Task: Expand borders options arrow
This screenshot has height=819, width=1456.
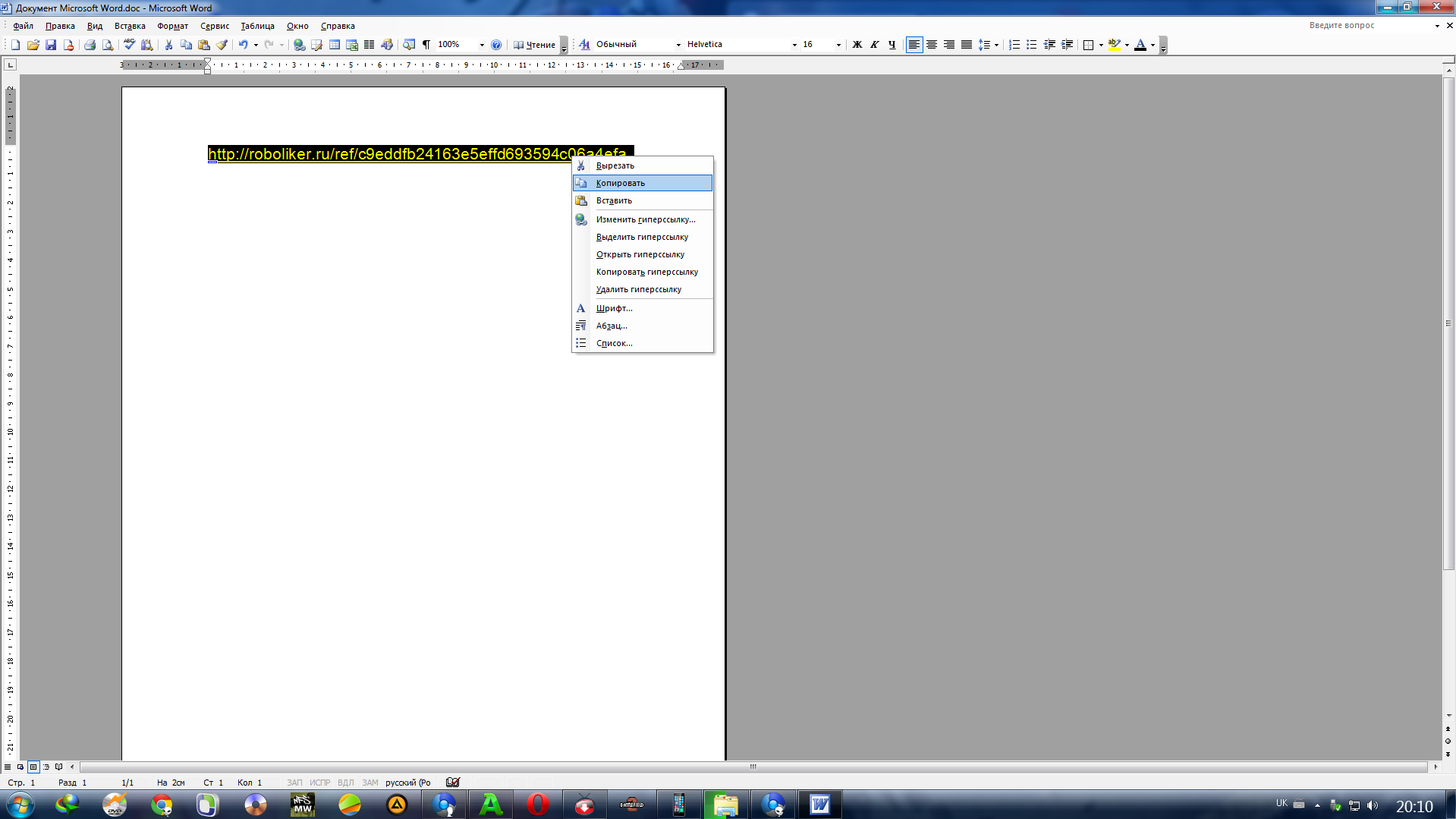Action: [x=1101, y=45]
